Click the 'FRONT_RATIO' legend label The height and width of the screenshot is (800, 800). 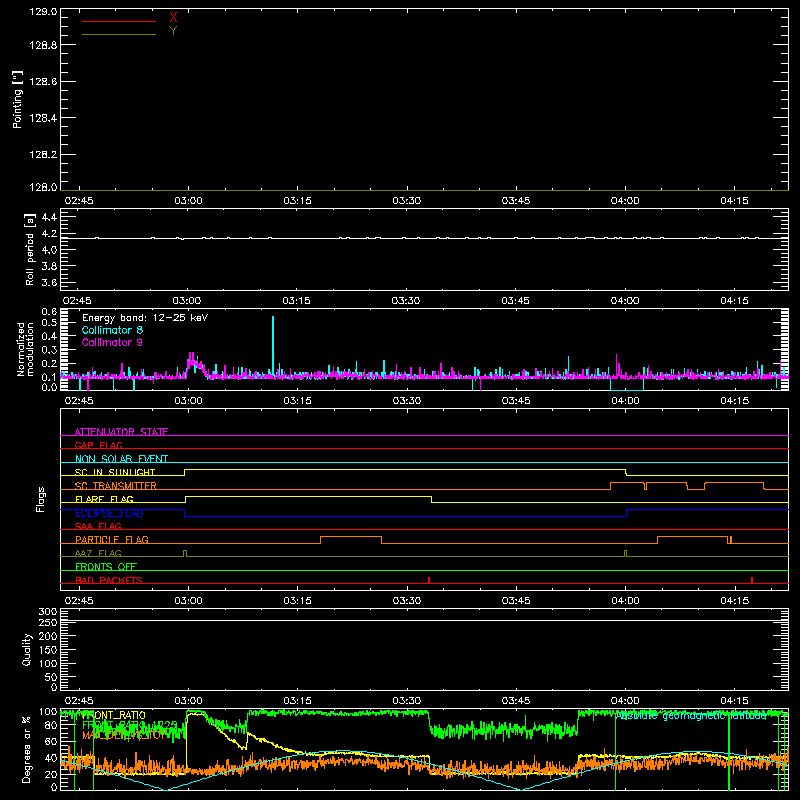(114, 715)
